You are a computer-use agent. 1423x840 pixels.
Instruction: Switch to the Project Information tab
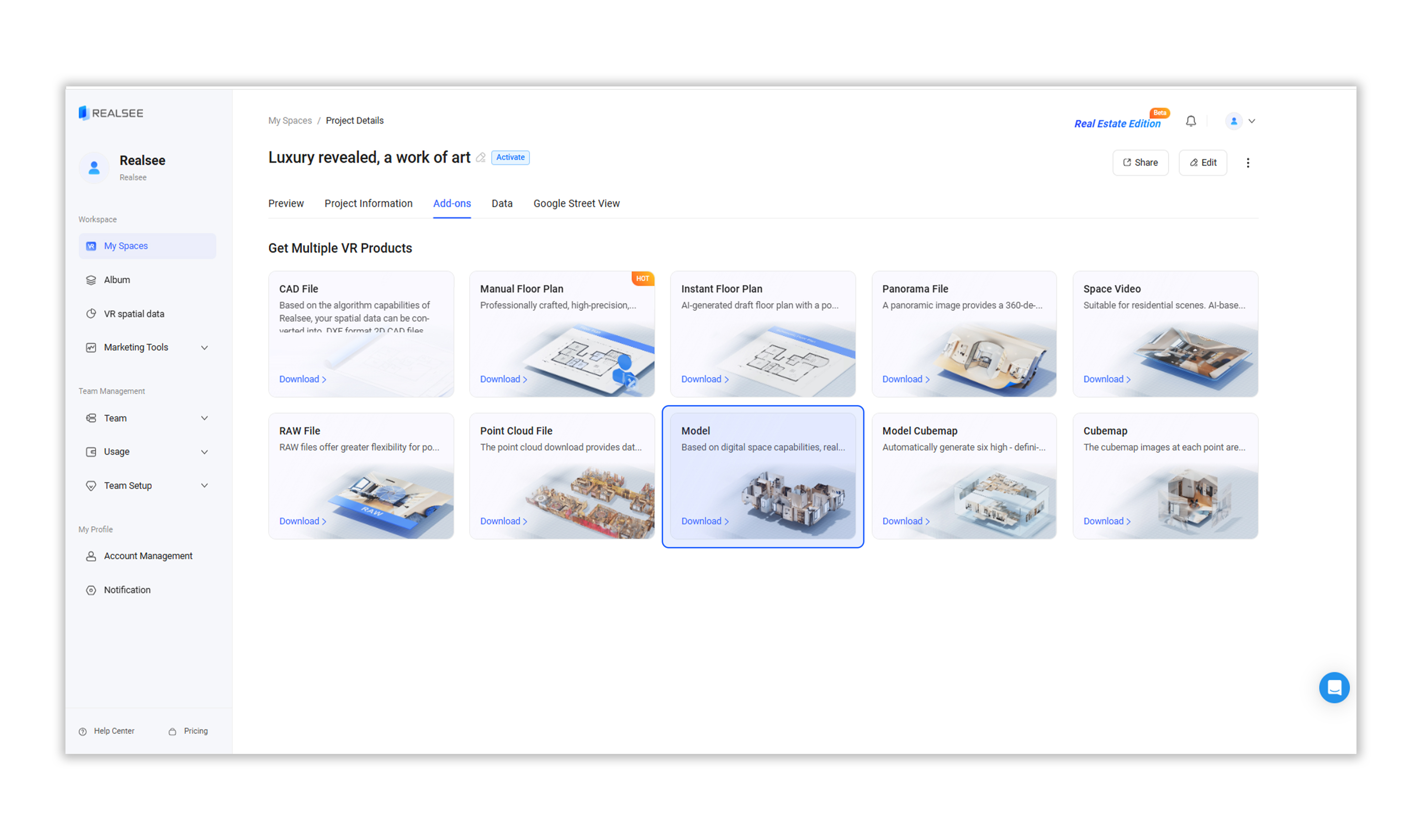(x=368, y=203)
